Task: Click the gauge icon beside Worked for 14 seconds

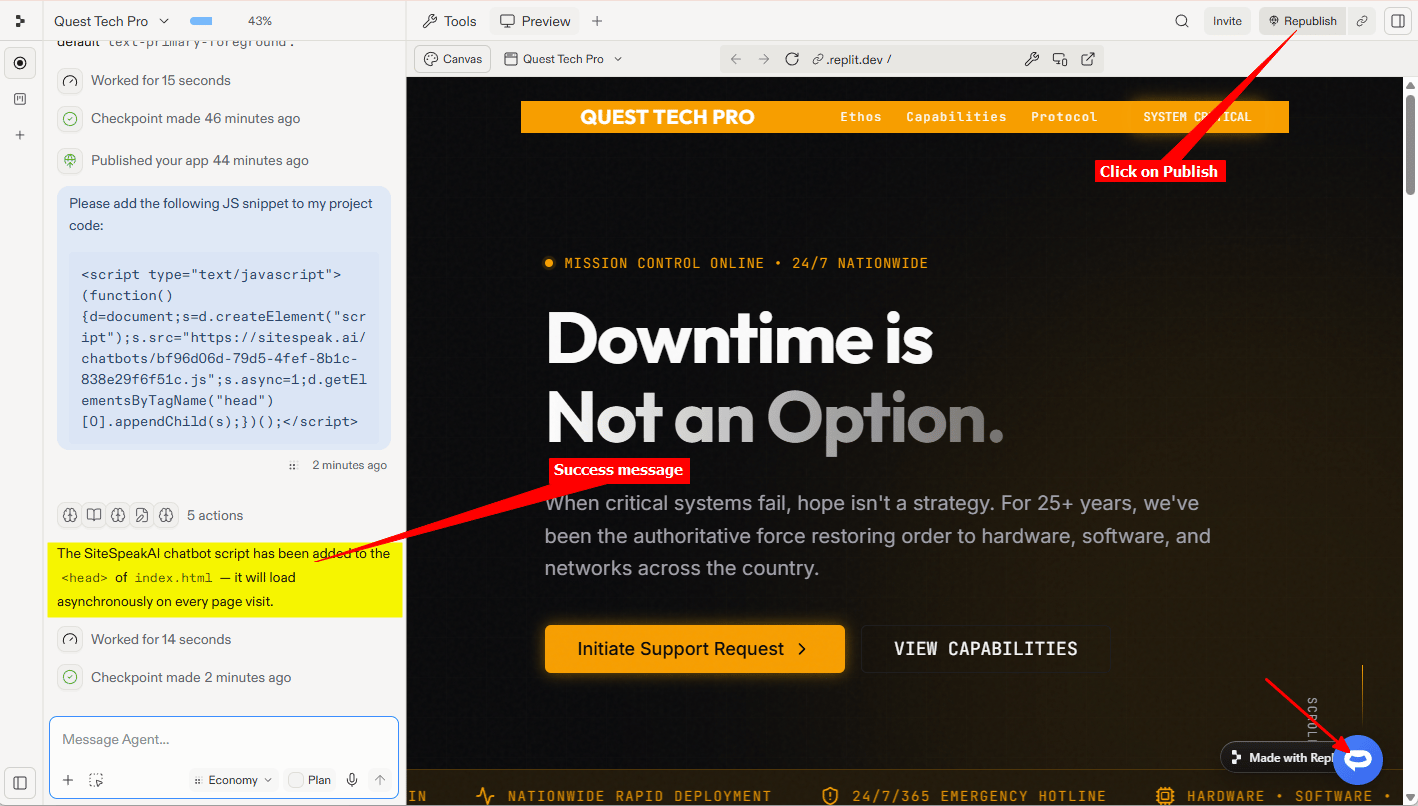Action: (x=70, y=639)
